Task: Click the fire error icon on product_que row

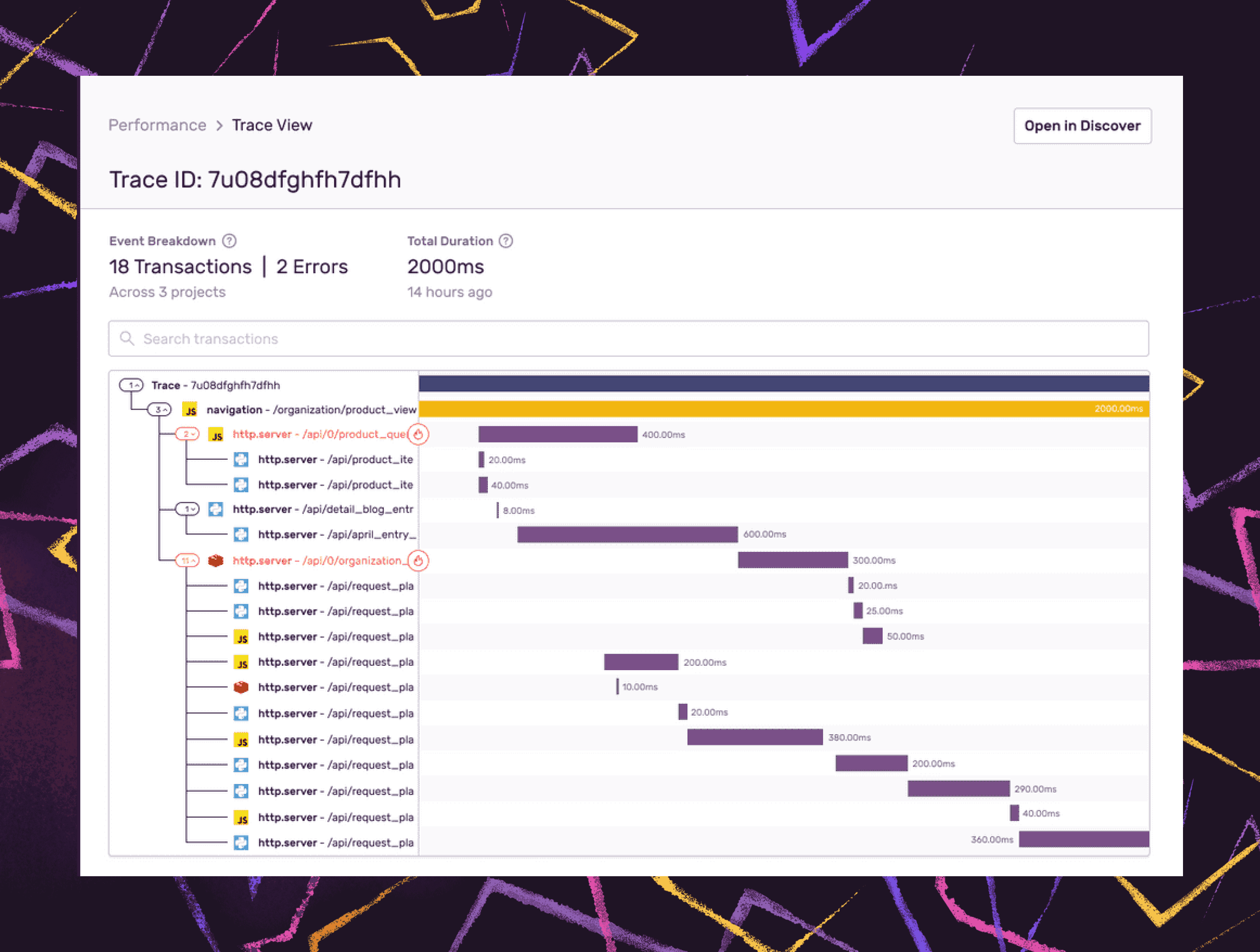Action: click(418, 434)
